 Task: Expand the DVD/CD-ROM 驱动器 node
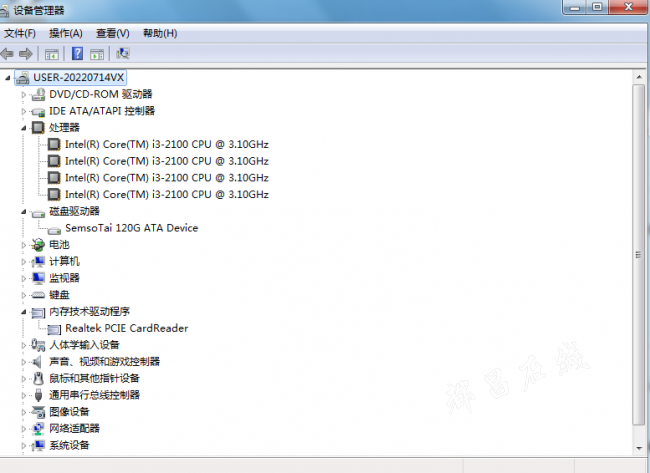click(x=24, y=95)
